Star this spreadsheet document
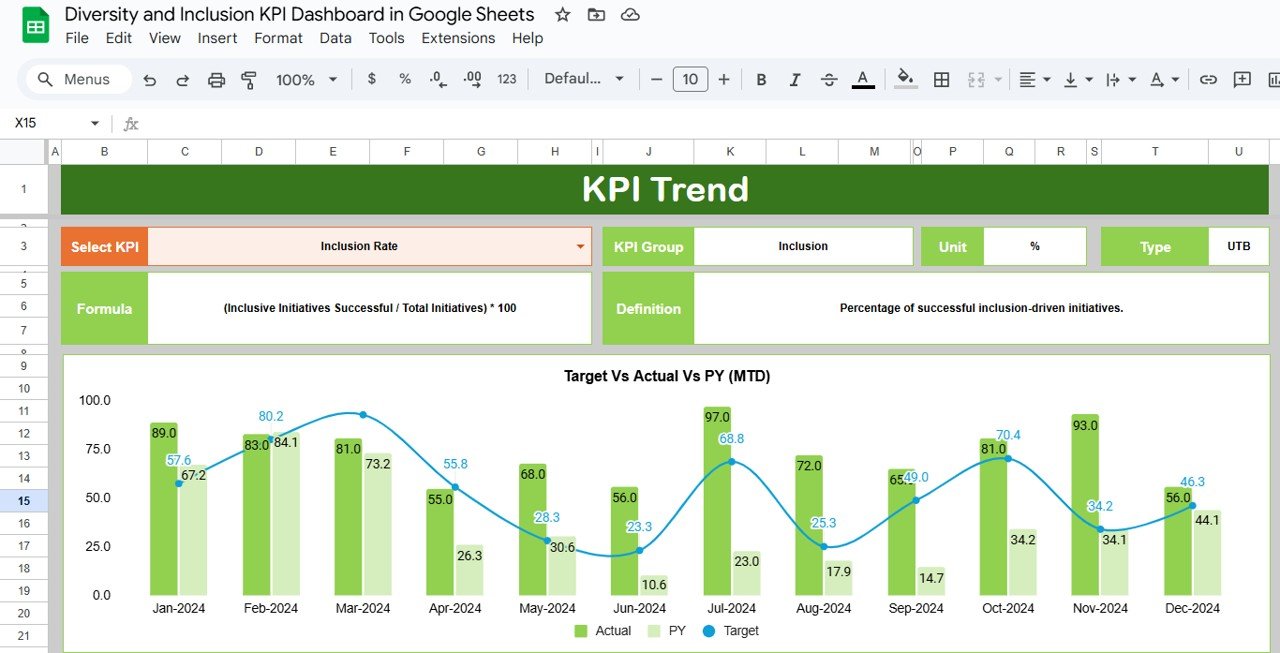Viewport: 1280px width, 653px height. 563,14
